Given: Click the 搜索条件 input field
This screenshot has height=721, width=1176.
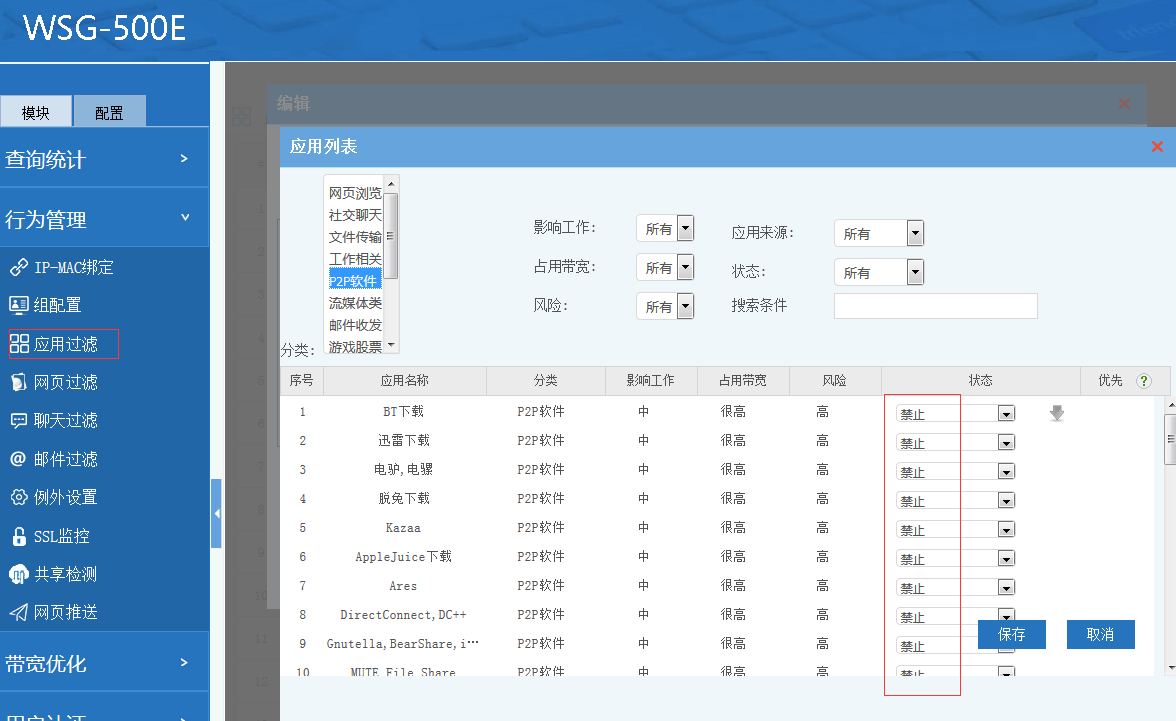Looking at the screenshot, I should click(x=935, y=306).
